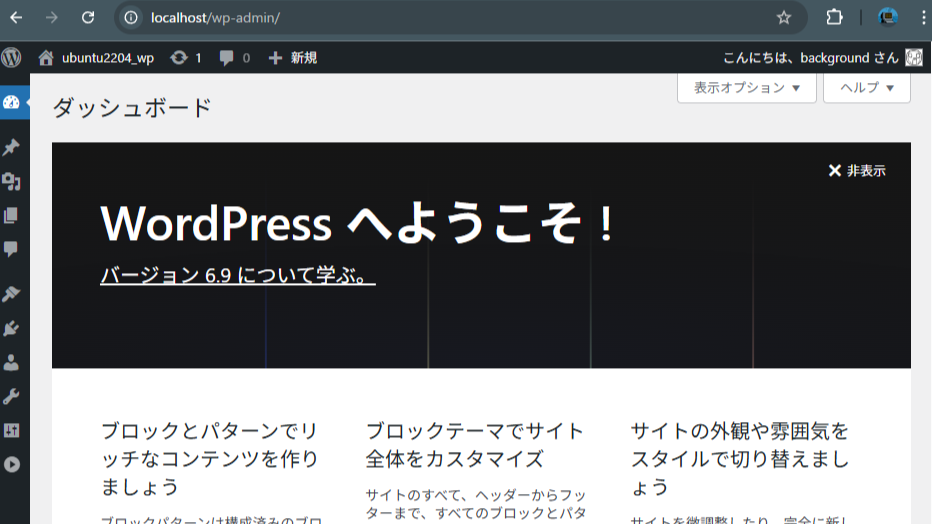Click the localhost/wp-admin address bar
Image resolution: width=932 pixels, height=524 pixels.
pyautogui.click(x=450, y=17)
